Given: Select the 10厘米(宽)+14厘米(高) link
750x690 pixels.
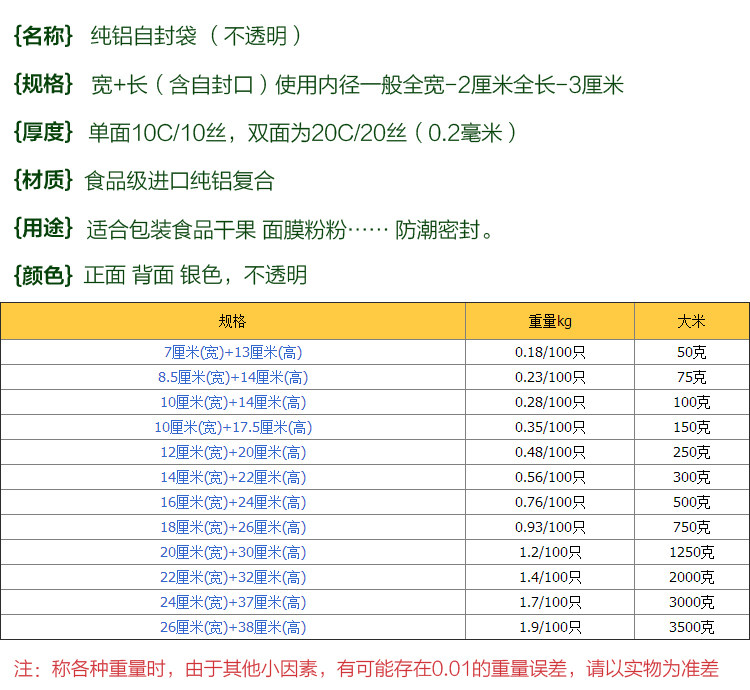Looking at the screenshot, I should coord(233,402).
